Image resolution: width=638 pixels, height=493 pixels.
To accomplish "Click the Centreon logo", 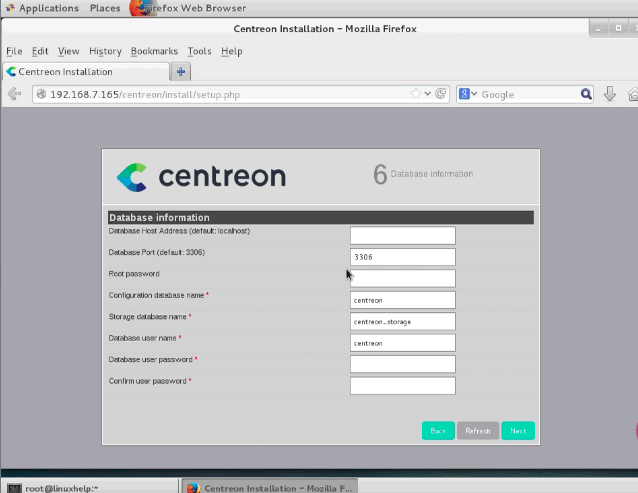I will [201, 177].
